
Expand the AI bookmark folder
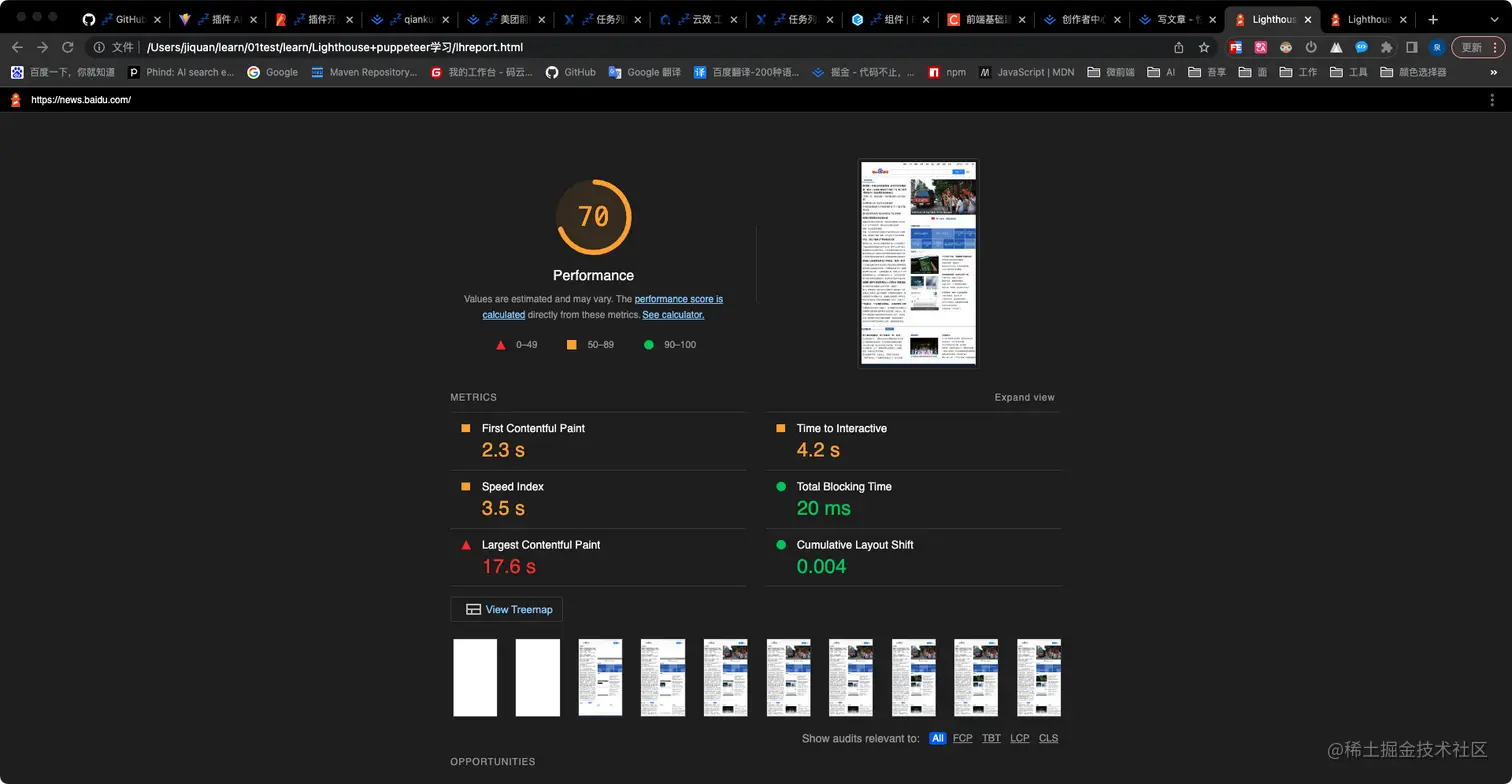click(1161, 72)
